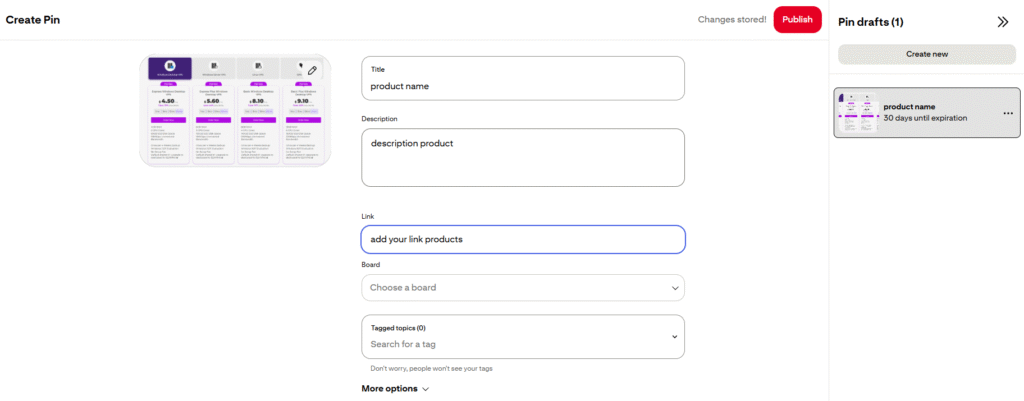Collapse the Pin drafts panel with double-chevron
The width and height of the screenshot is (1024, 401).
pos(1003,22)
